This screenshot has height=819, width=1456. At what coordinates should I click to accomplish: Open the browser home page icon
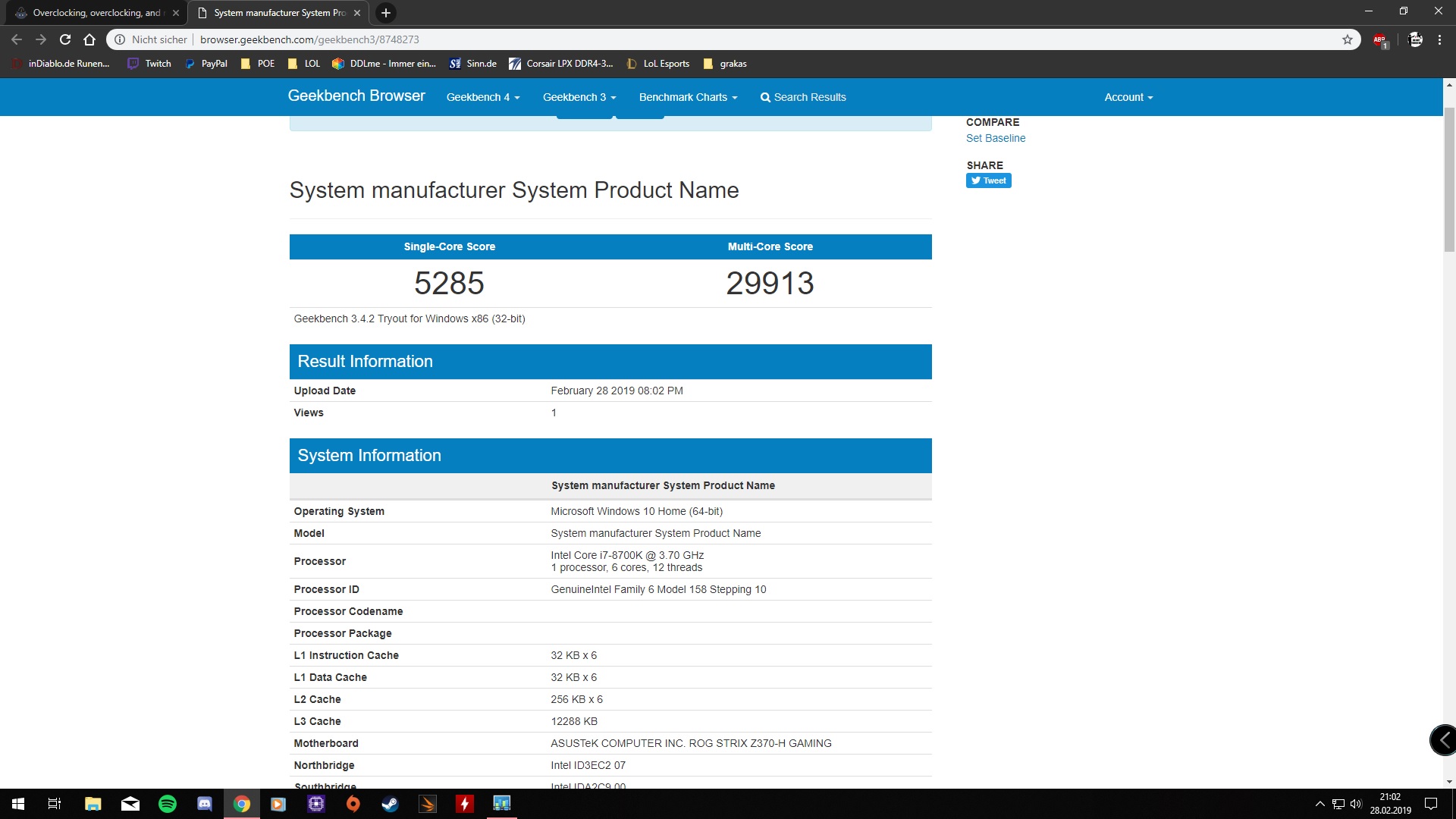coord(89,39)
